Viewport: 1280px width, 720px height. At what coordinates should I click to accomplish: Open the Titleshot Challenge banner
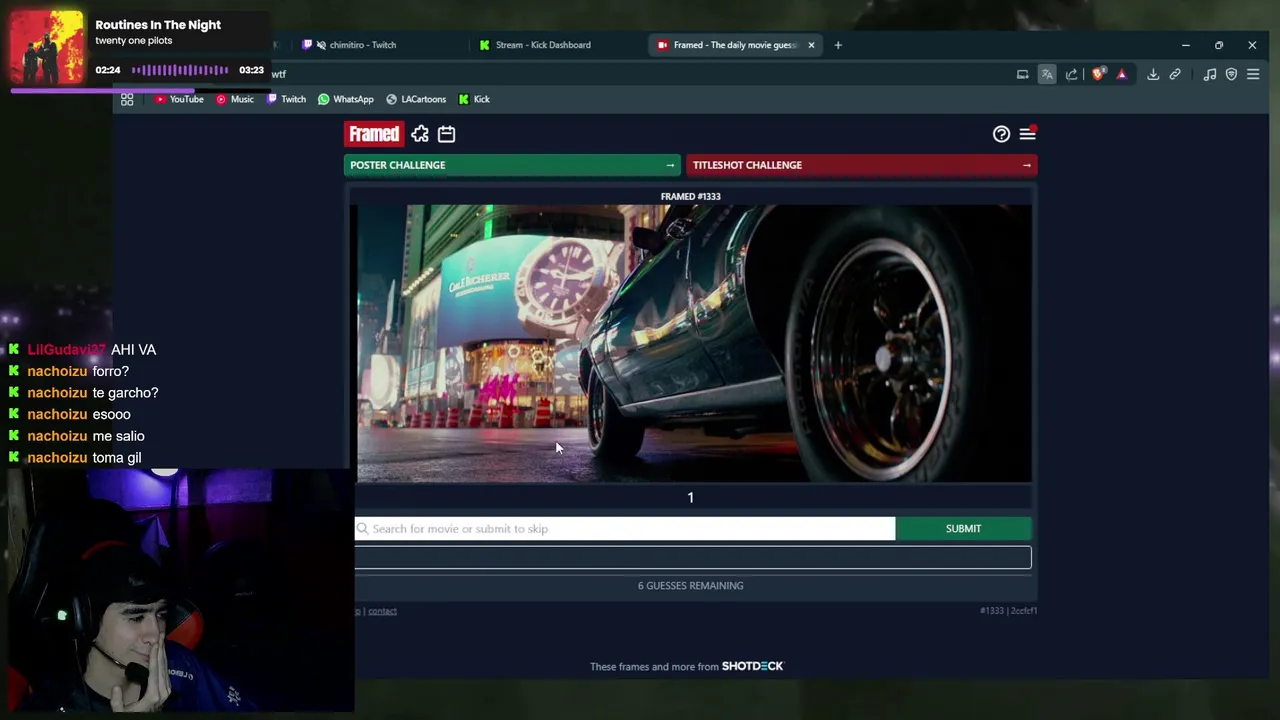[x=861, y=165]
